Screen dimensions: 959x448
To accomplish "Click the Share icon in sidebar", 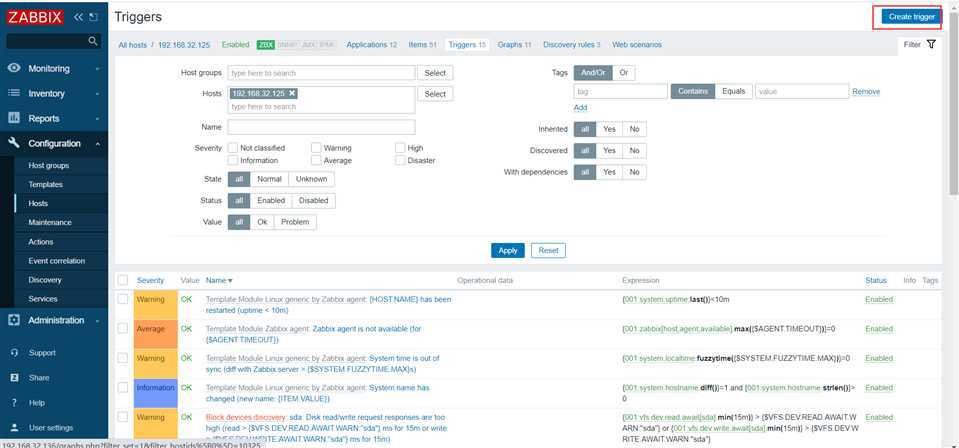I will tap(15, 378).
